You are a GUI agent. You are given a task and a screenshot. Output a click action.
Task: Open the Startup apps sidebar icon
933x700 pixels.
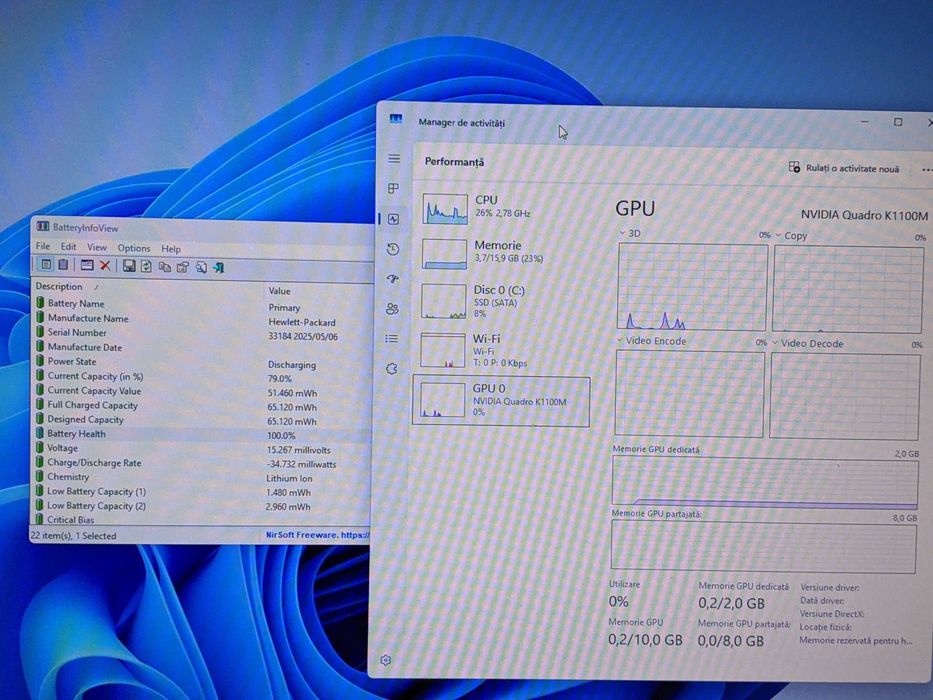[393, 279]
